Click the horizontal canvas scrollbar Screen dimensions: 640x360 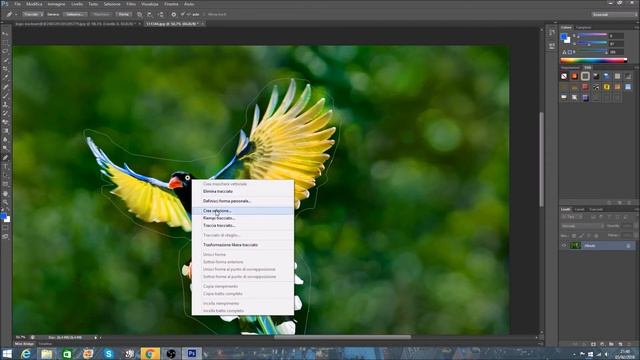pyautogui.click(x=342, y=337)
